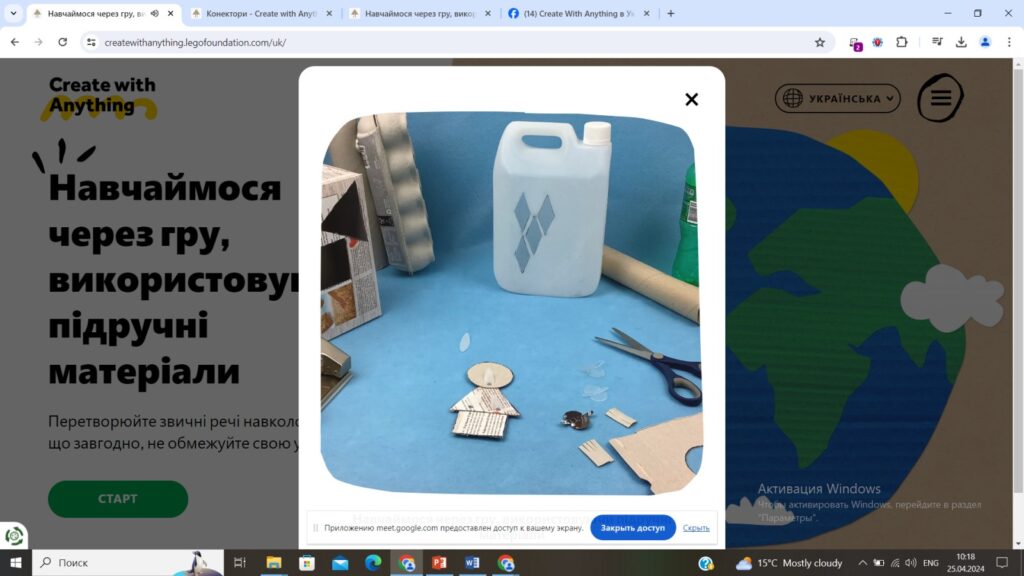This screenshot has height=576, width=1024.
Task: Open the hamburger menu icon
Action: (940, 98)
